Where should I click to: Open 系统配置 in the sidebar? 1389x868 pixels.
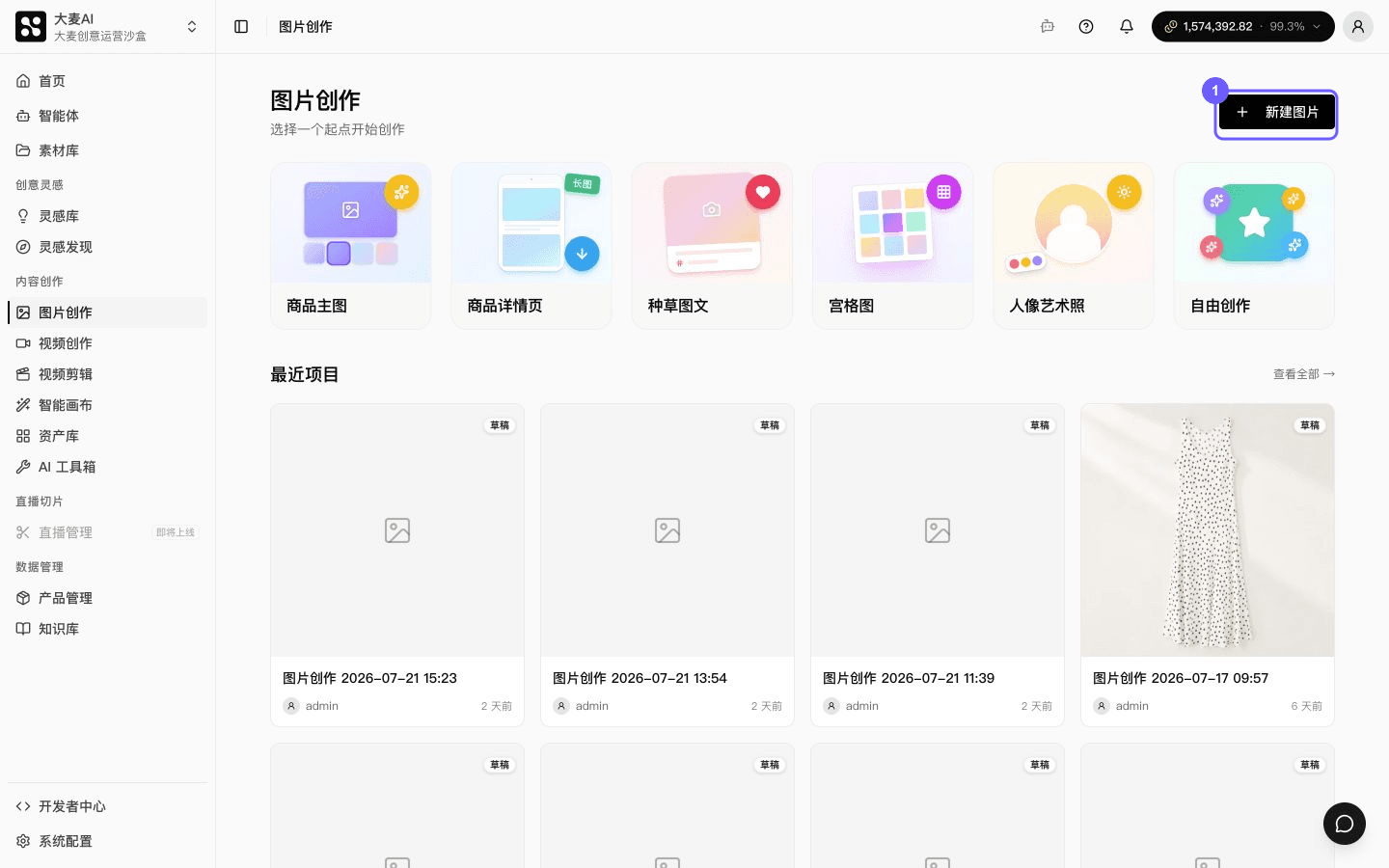pos(107,841)
